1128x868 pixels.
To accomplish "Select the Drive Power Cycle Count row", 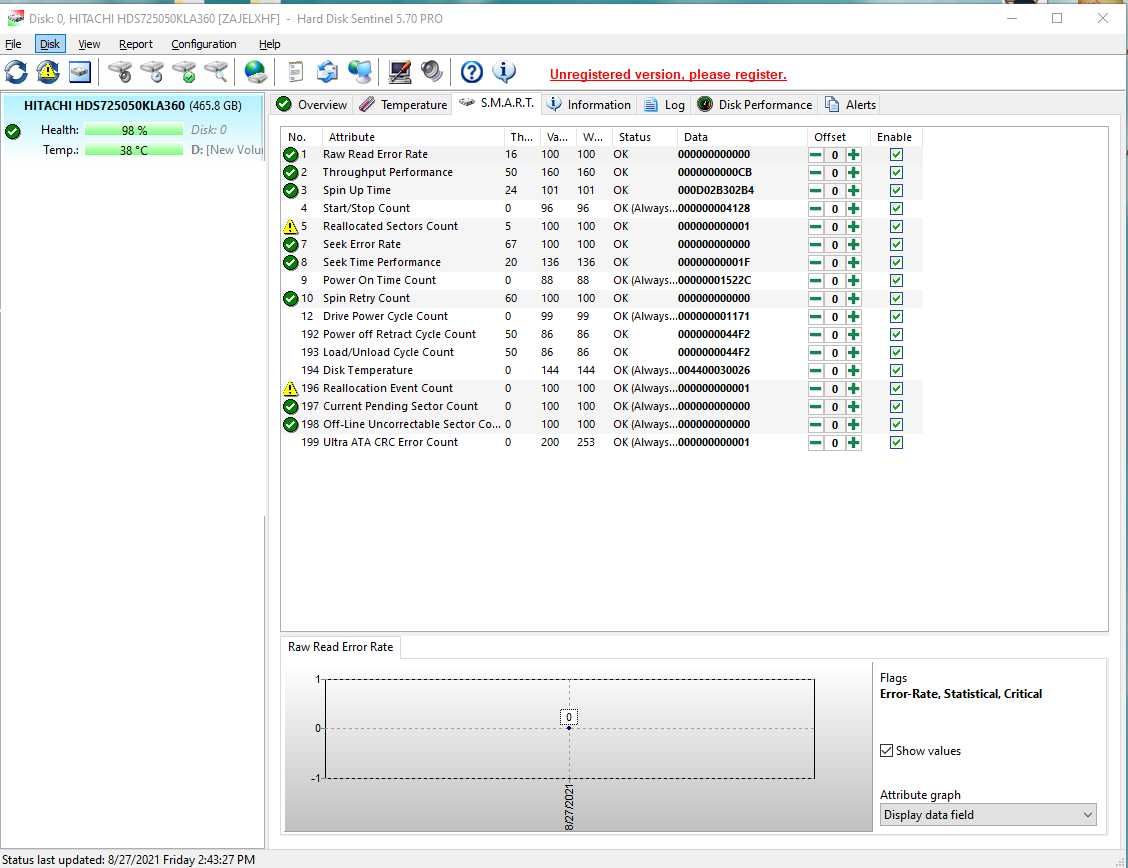I will 601,316.
